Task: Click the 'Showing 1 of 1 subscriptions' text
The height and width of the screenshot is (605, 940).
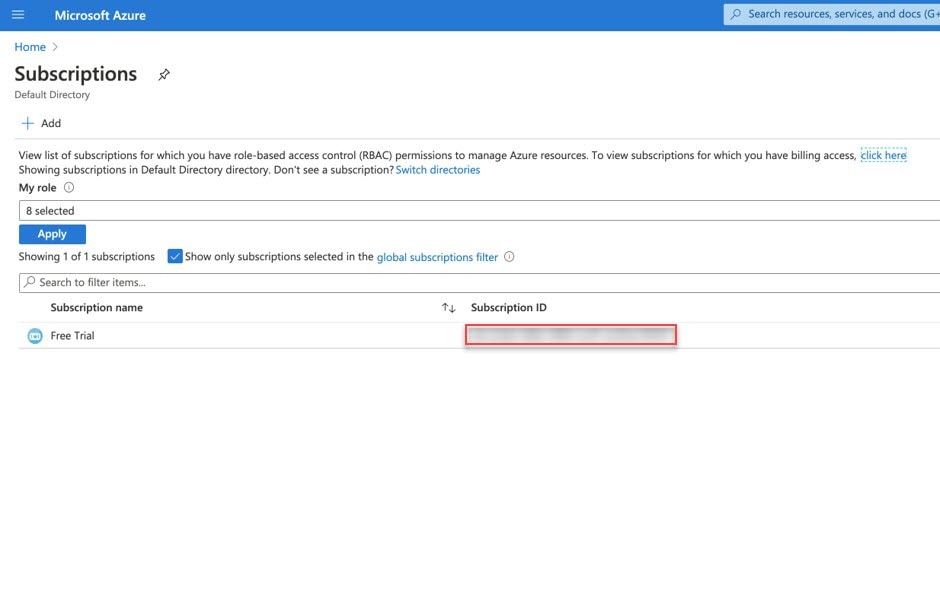Action: coord(86,257)
